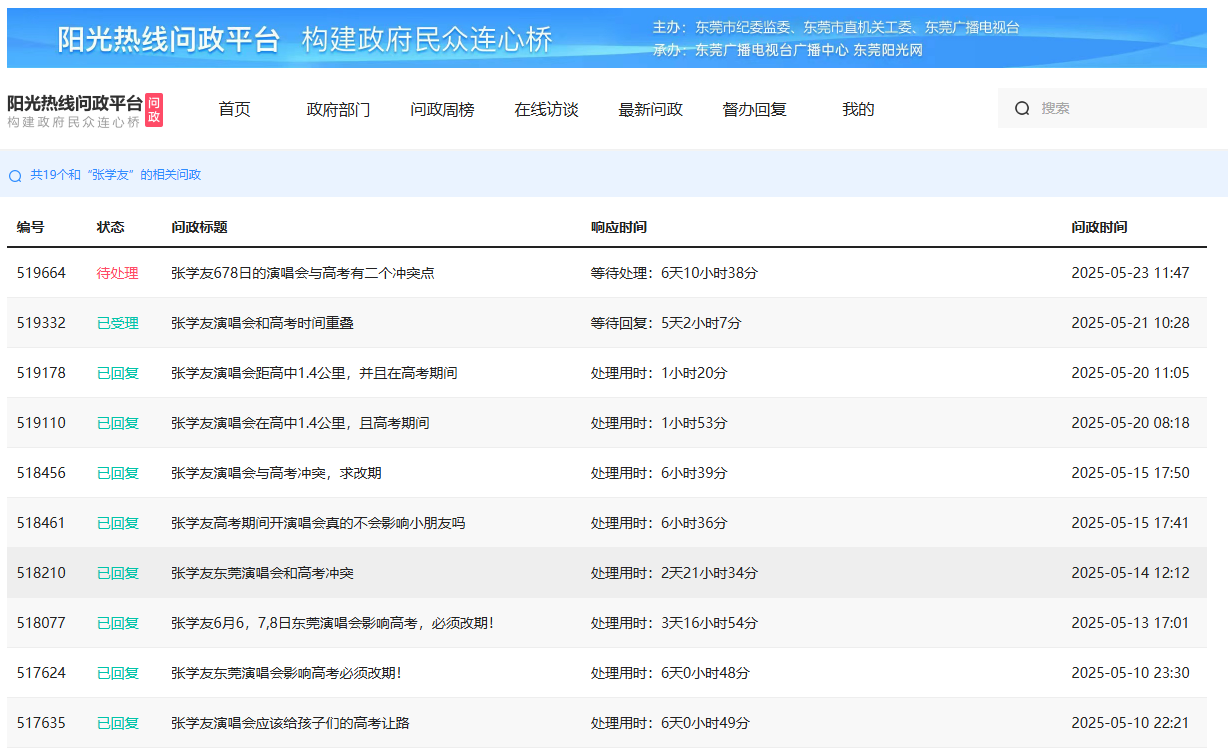Click the 问政 red logo badge
This screenshot has height=754, width=1228.
click(x=154, y=110)
